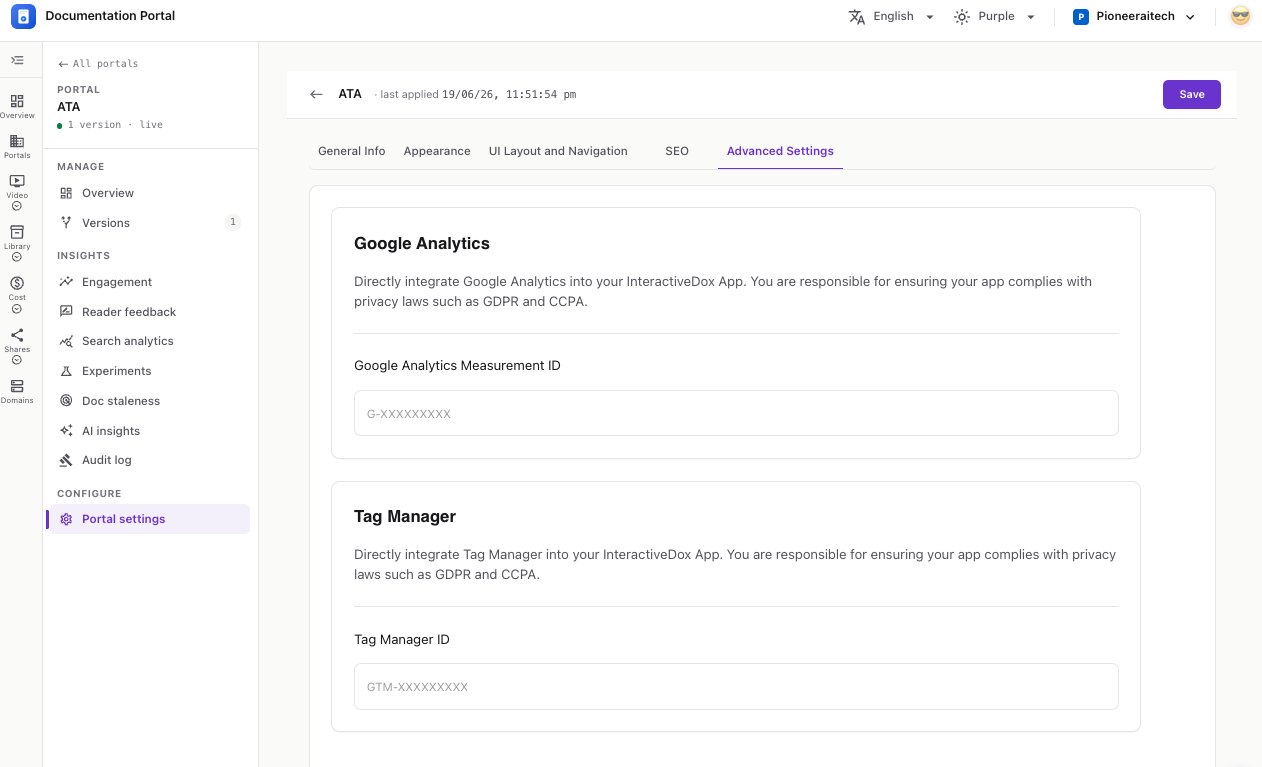Click the translate language icon

pos(857,17)
